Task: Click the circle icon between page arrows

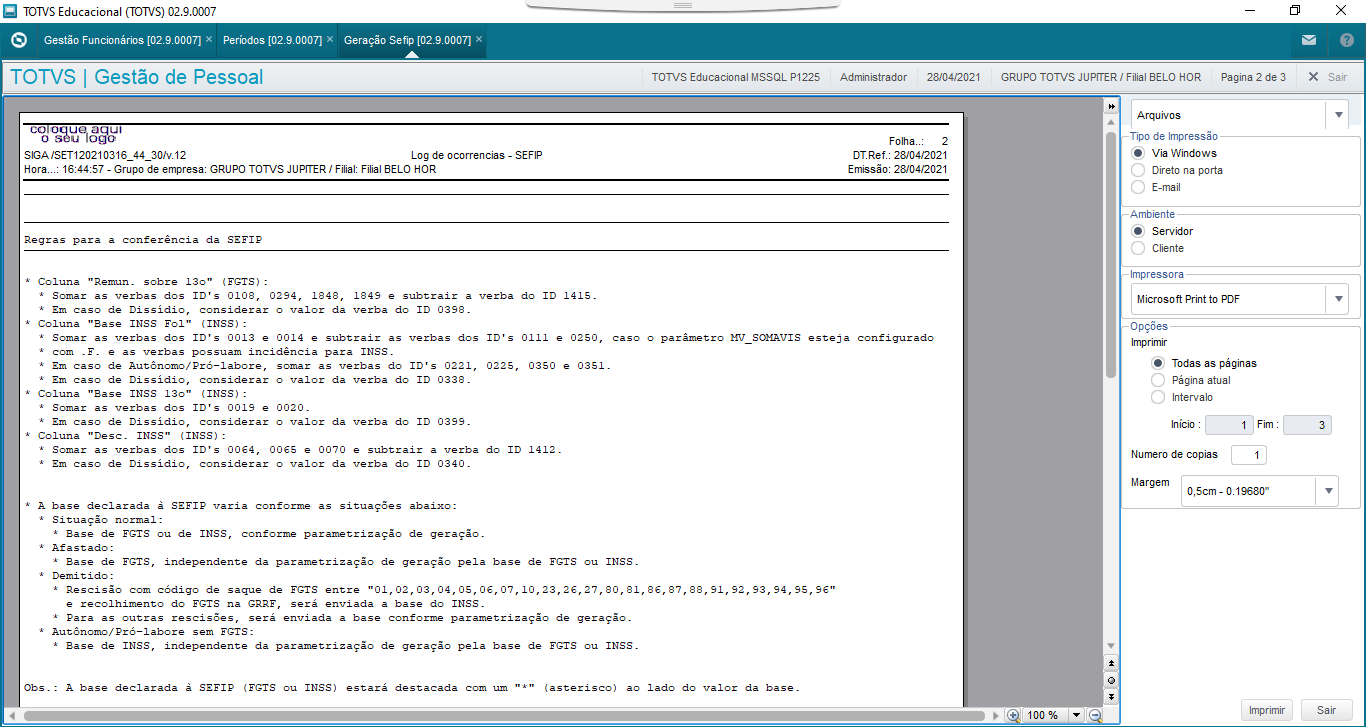Action: tap(1111, 679)
